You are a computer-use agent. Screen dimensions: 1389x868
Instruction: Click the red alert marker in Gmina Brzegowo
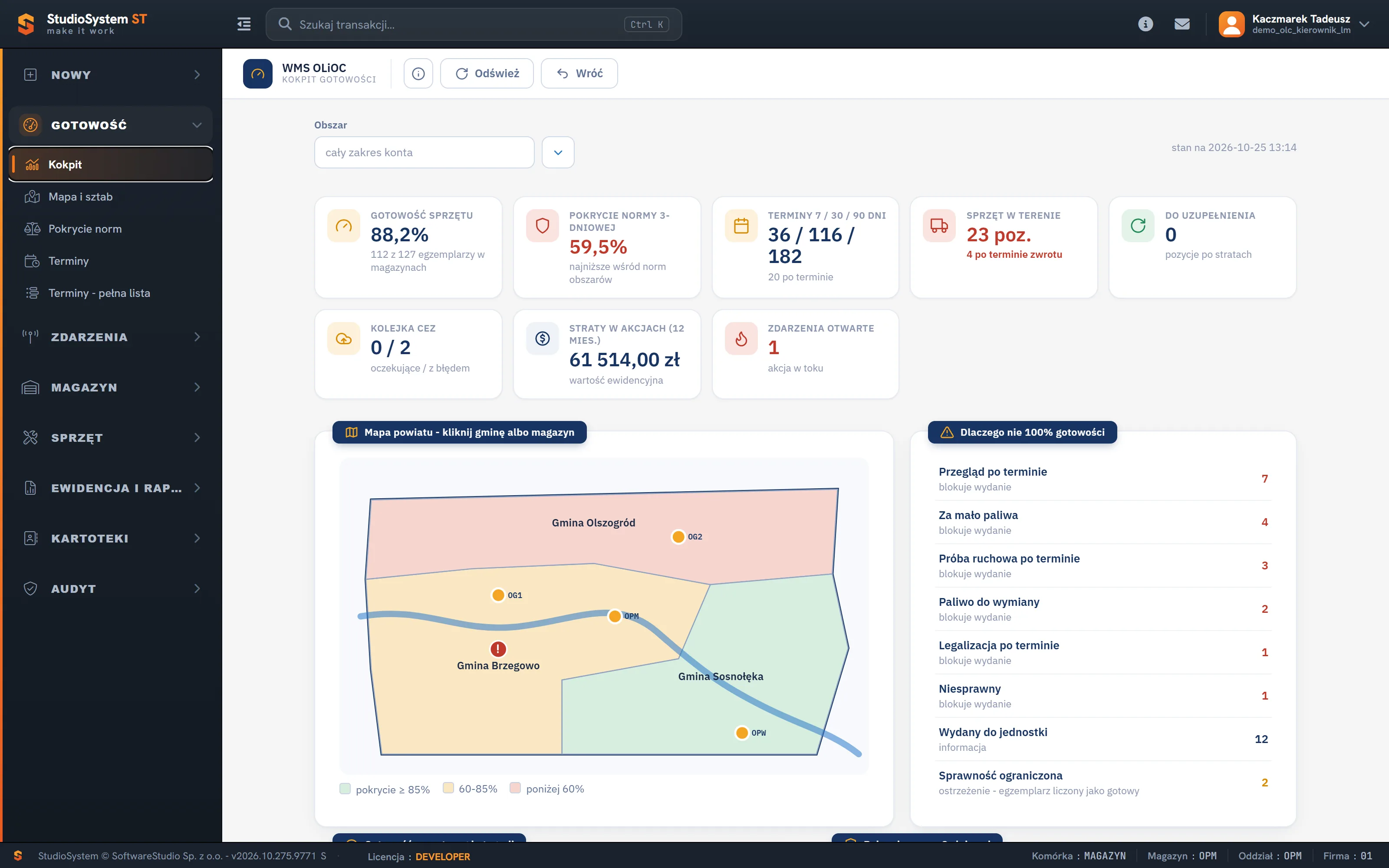[497, 649]
